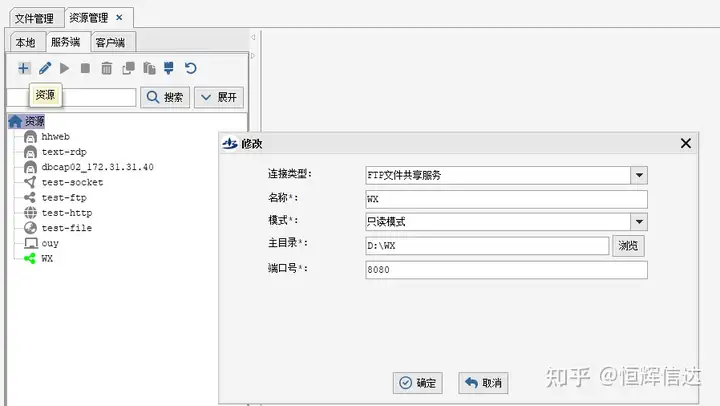Select the test-socket resource
Viewport: 720px width, 406px height.
tap(72, 182)
